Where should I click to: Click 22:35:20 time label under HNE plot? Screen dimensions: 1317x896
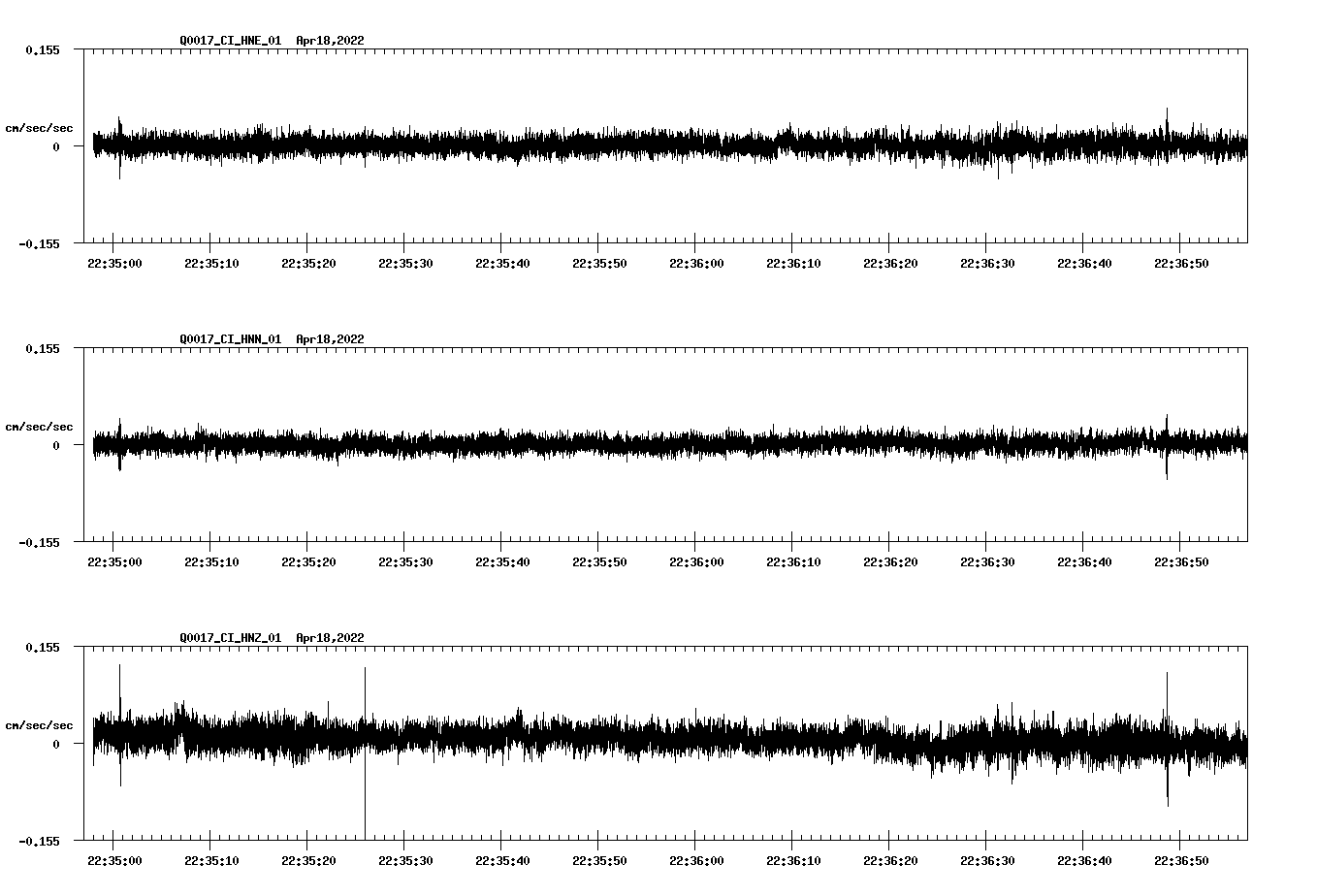coord(308,263)
